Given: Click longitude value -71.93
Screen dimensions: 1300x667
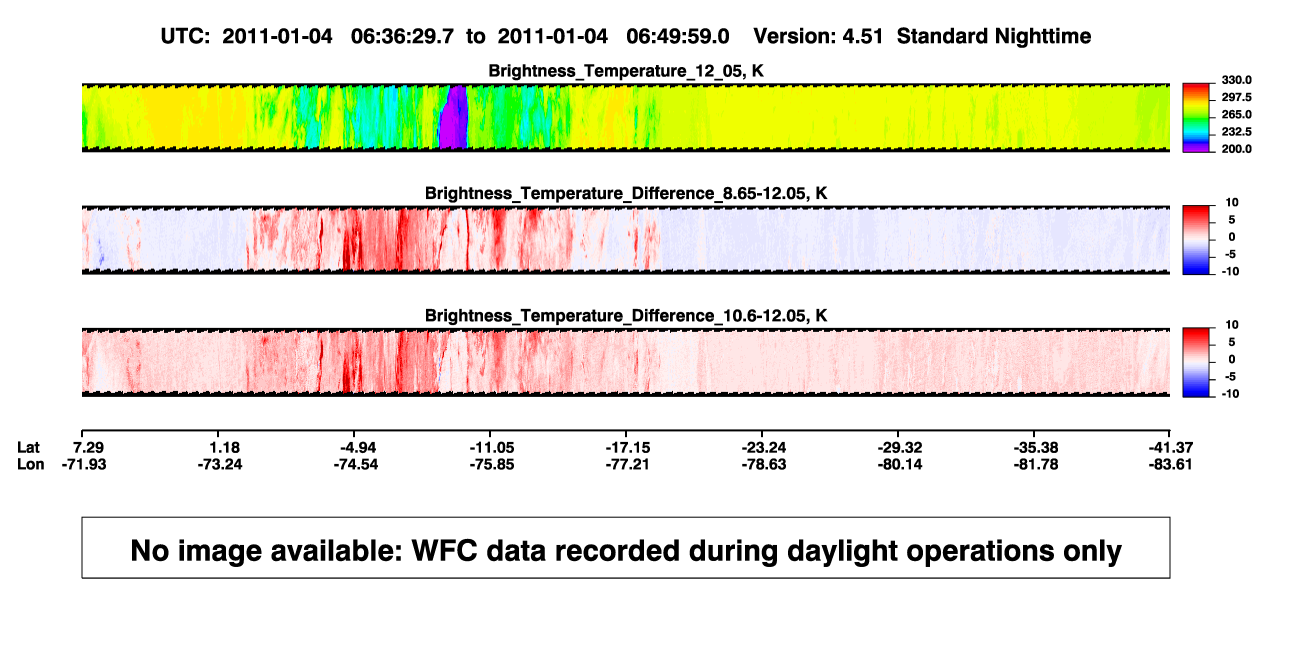Looking at the screenshot, I should (86, 464).
